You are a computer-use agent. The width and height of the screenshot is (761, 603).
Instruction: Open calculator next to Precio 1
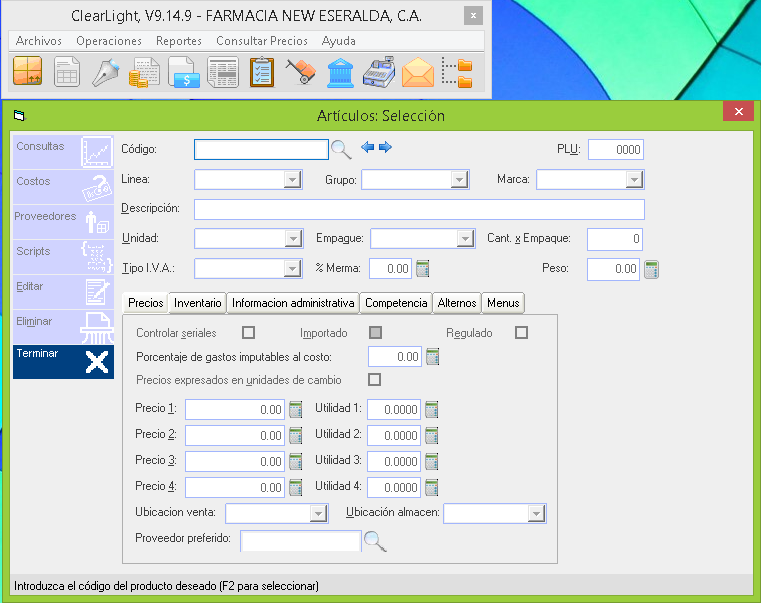tap(296, 409)
